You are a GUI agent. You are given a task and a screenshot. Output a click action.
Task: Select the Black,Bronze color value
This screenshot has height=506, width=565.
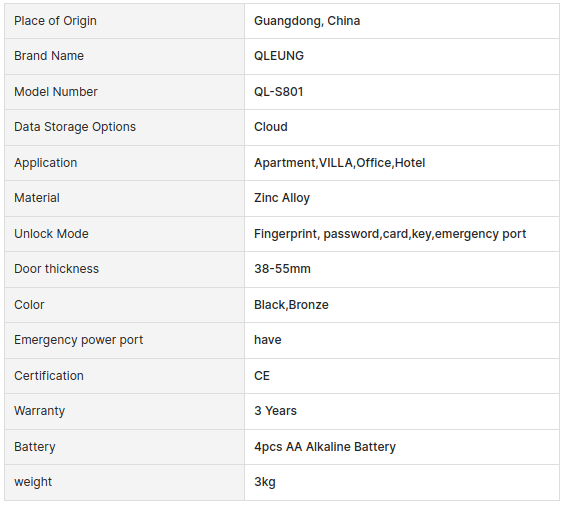tap(291, 305)
